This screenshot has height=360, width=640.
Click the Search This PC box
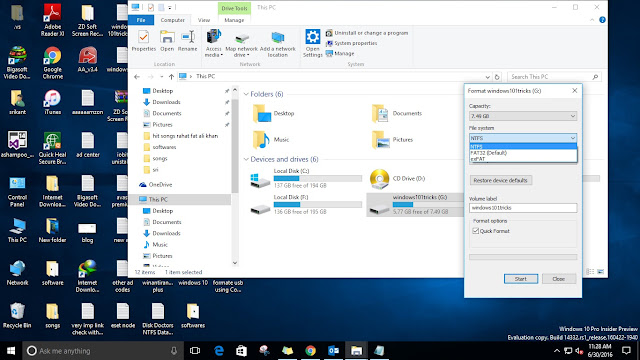tap(553, 77)
